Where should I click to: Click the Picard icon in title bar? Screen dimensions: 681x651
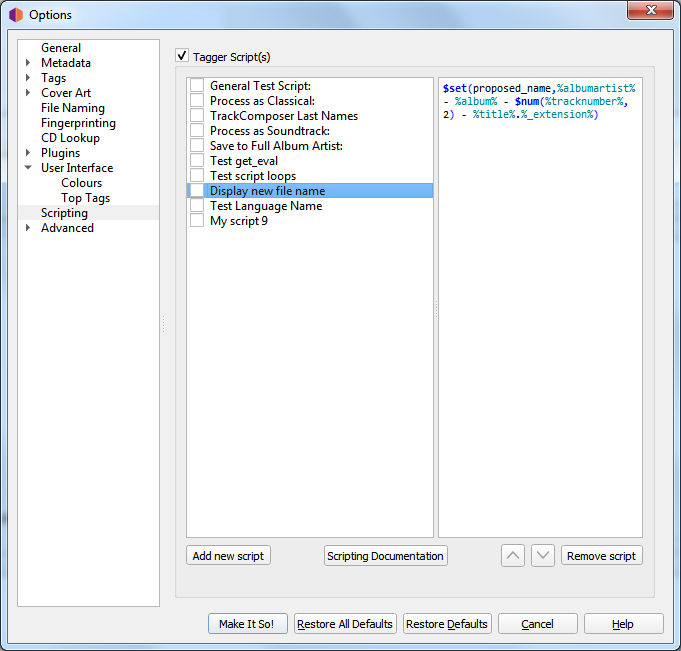click(x=14, y=14)
